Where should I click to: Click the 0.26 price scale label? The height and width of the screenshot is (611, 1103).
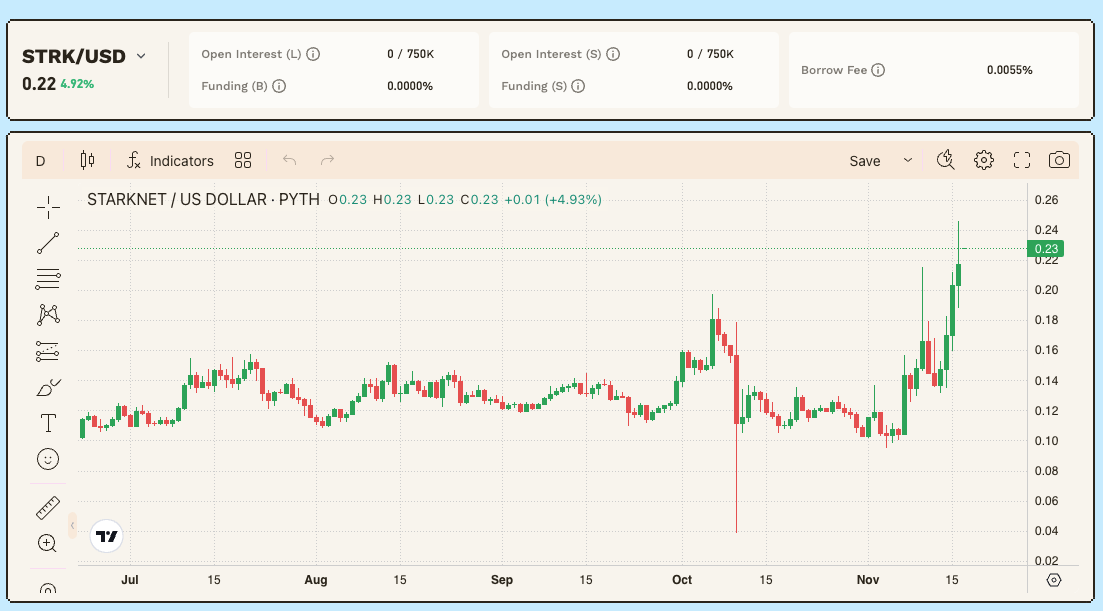point(1046,200)
